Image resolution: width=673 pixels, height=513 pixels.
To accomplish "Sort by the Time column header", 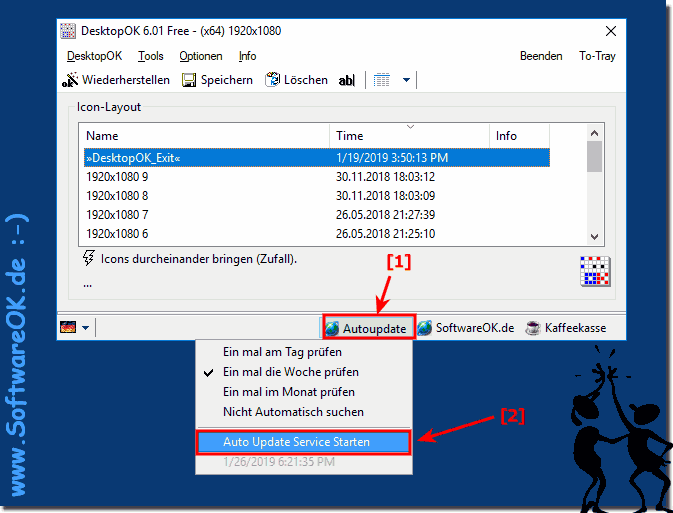I will point(409,136).
